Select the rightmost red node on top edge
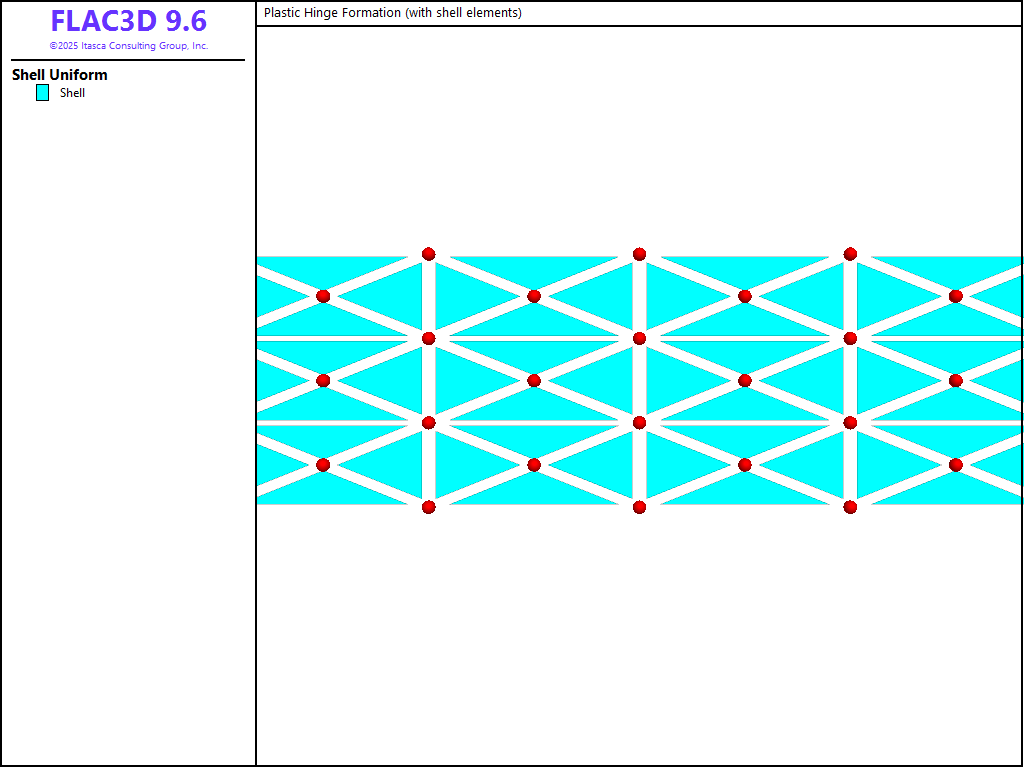1024x768 pixels. tap(850, 254)
